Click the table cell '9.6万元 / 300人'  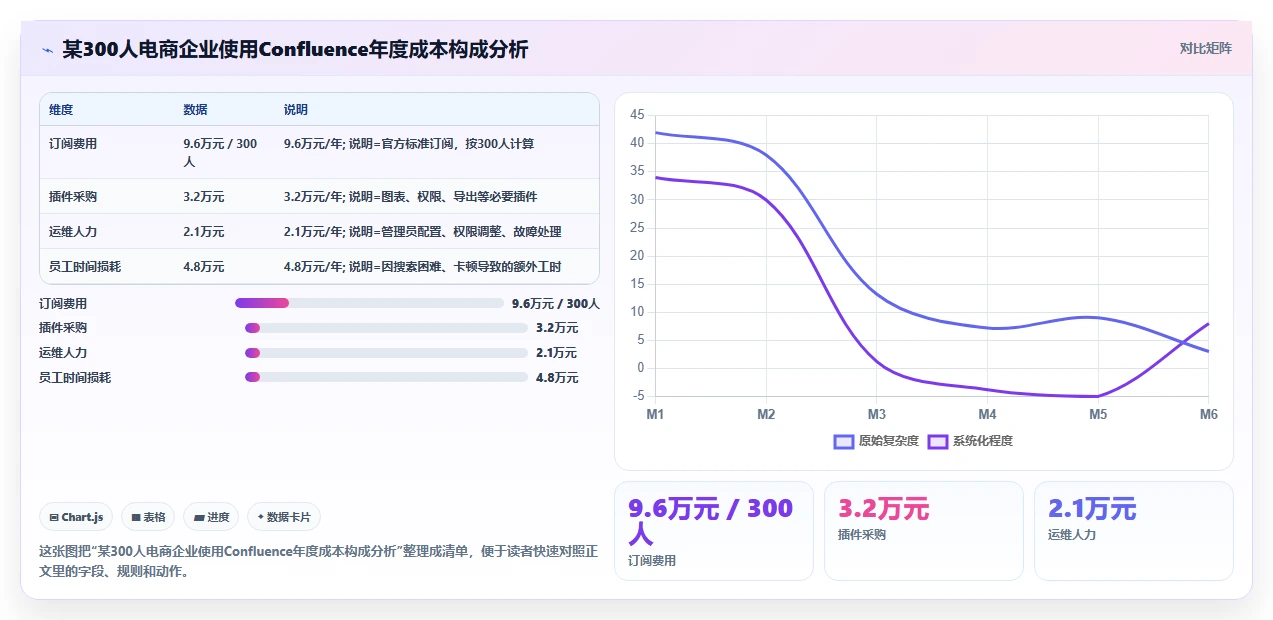pyautogui.click(x=220, y=152)
